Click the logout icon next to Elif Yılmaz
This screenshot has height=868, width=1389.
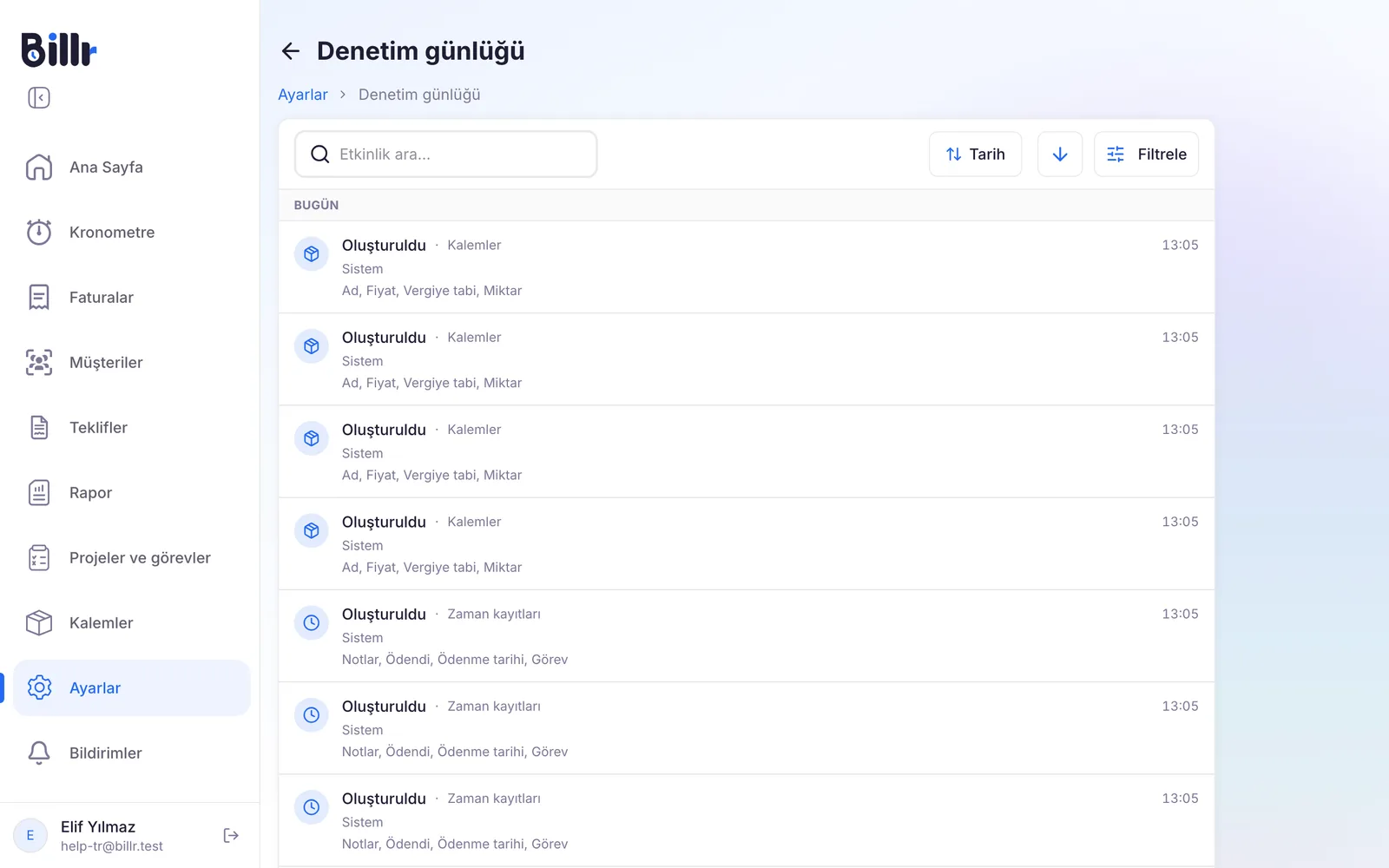(231, 835)
